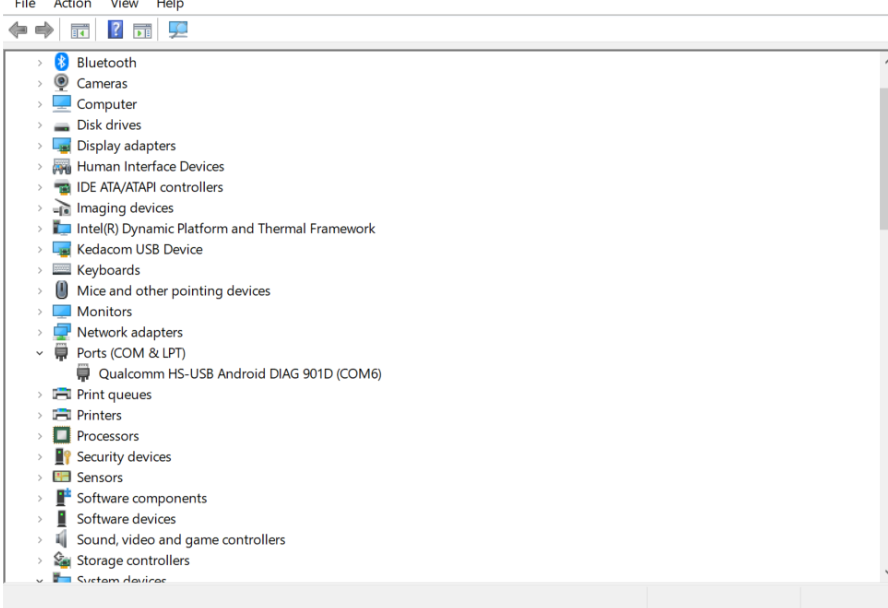Open the View menu
Image resolution: width=888 pixels, height=608 pixels.
pyautogui.click(x=124, y=5)
